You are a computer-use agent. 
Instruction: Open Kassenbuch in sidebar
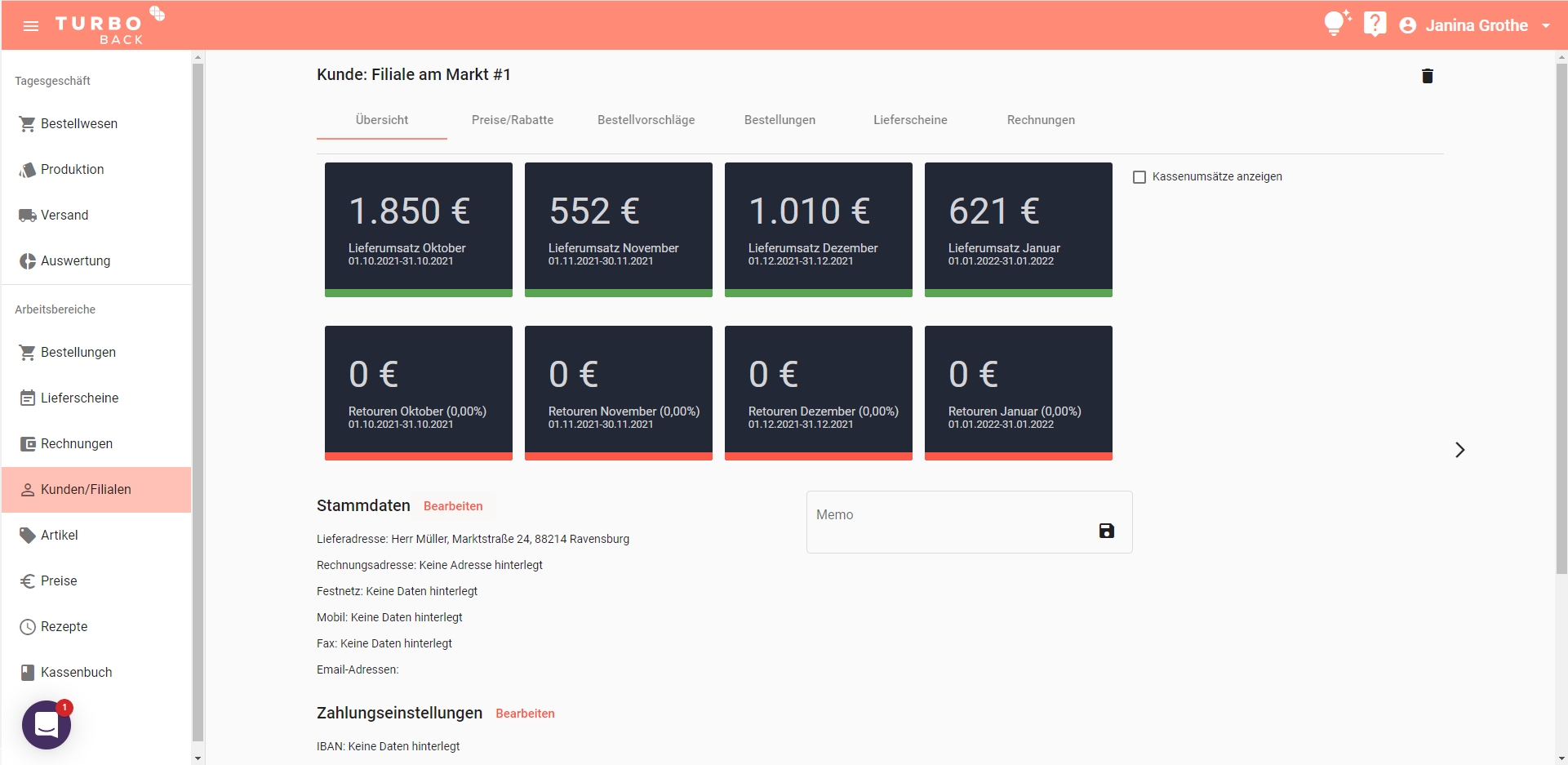(96, 673)
